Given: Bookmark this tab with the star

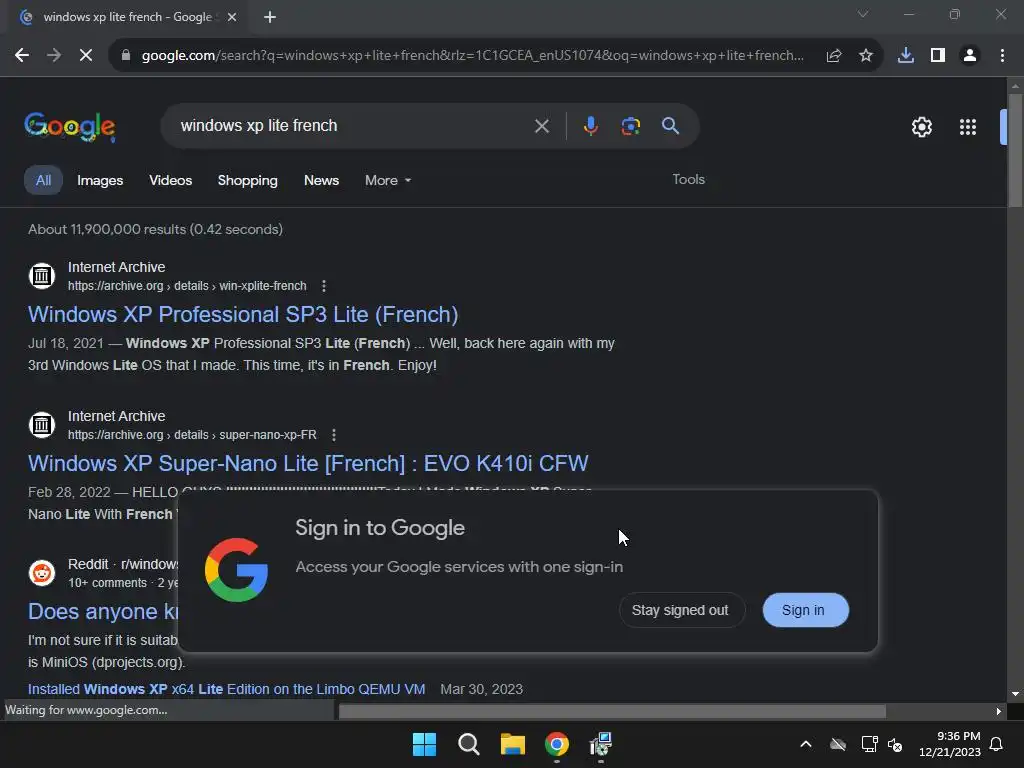Looking at the screenshot, I should (x=865, y=56).
